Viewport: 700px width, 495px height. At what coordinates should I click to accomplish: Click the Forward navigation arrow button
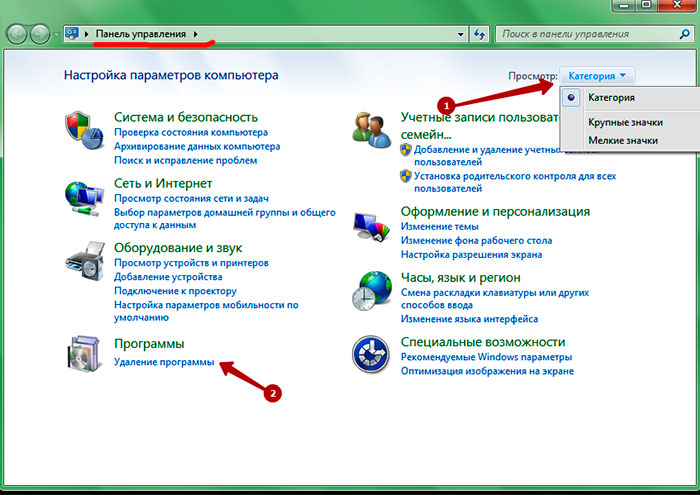tap(40, 34)
